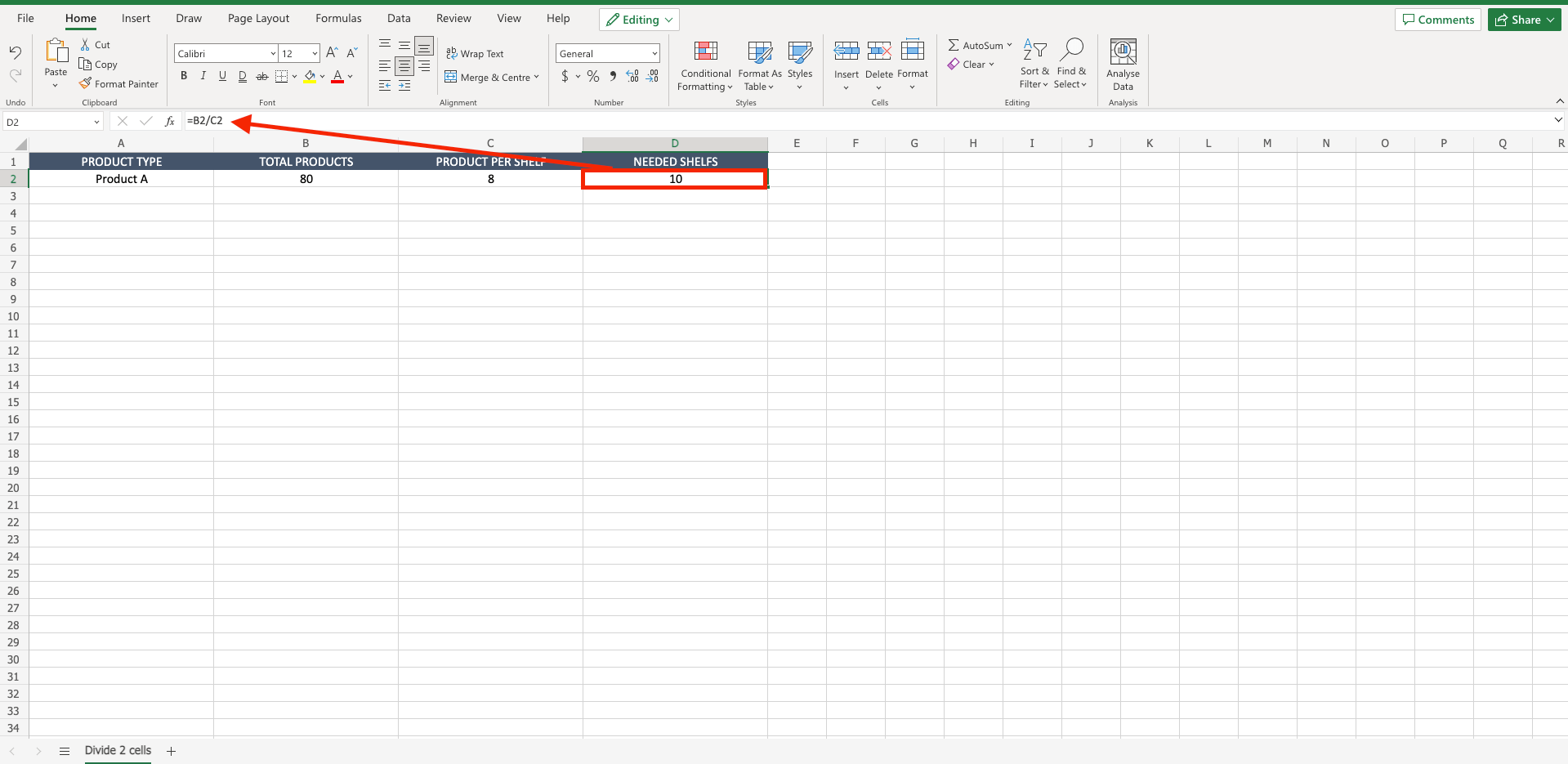1568x764 pixels.
Task: Open the Font Size dropdown
Action: click(x=313, y=52)
